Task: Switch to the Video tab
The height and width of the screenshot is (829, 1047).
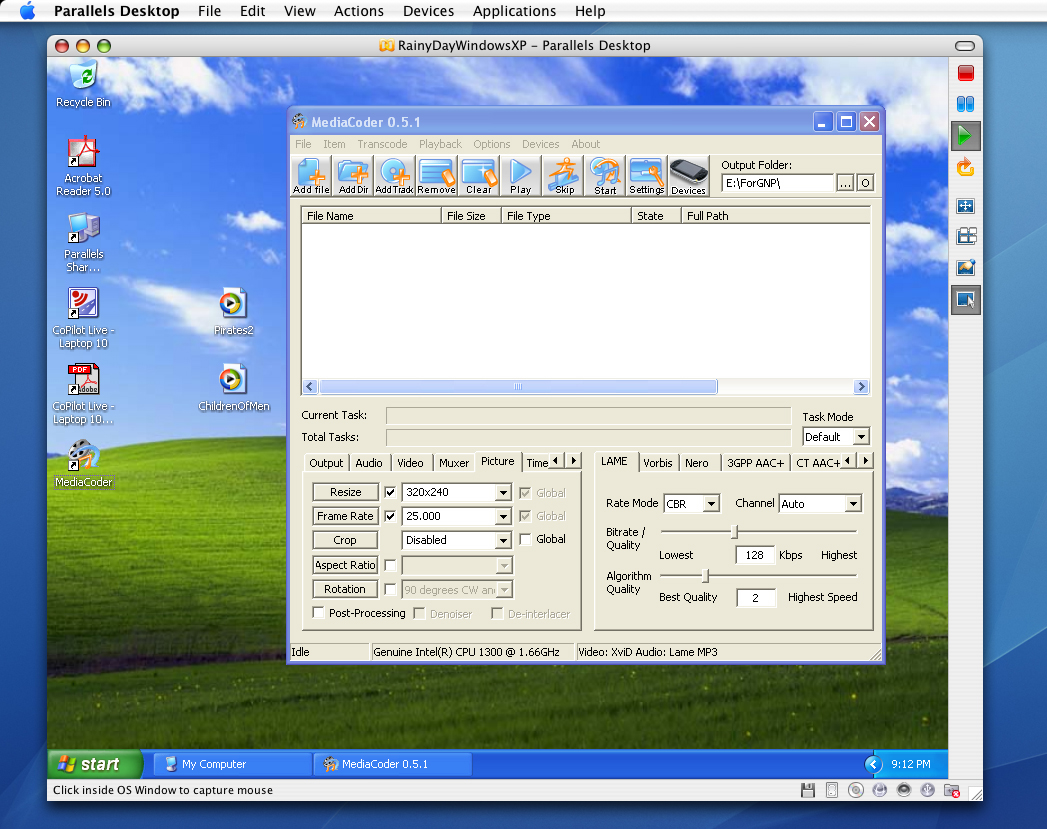Action: tap(410, 463)
